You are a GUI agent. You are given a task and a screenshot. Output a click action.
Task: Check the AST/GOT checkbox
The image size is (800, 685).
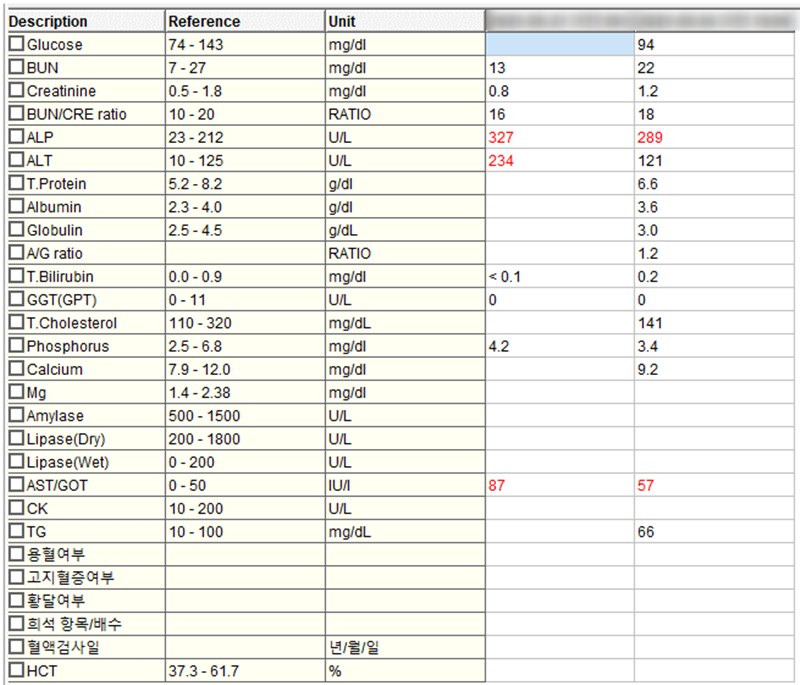tap(16, 485)
